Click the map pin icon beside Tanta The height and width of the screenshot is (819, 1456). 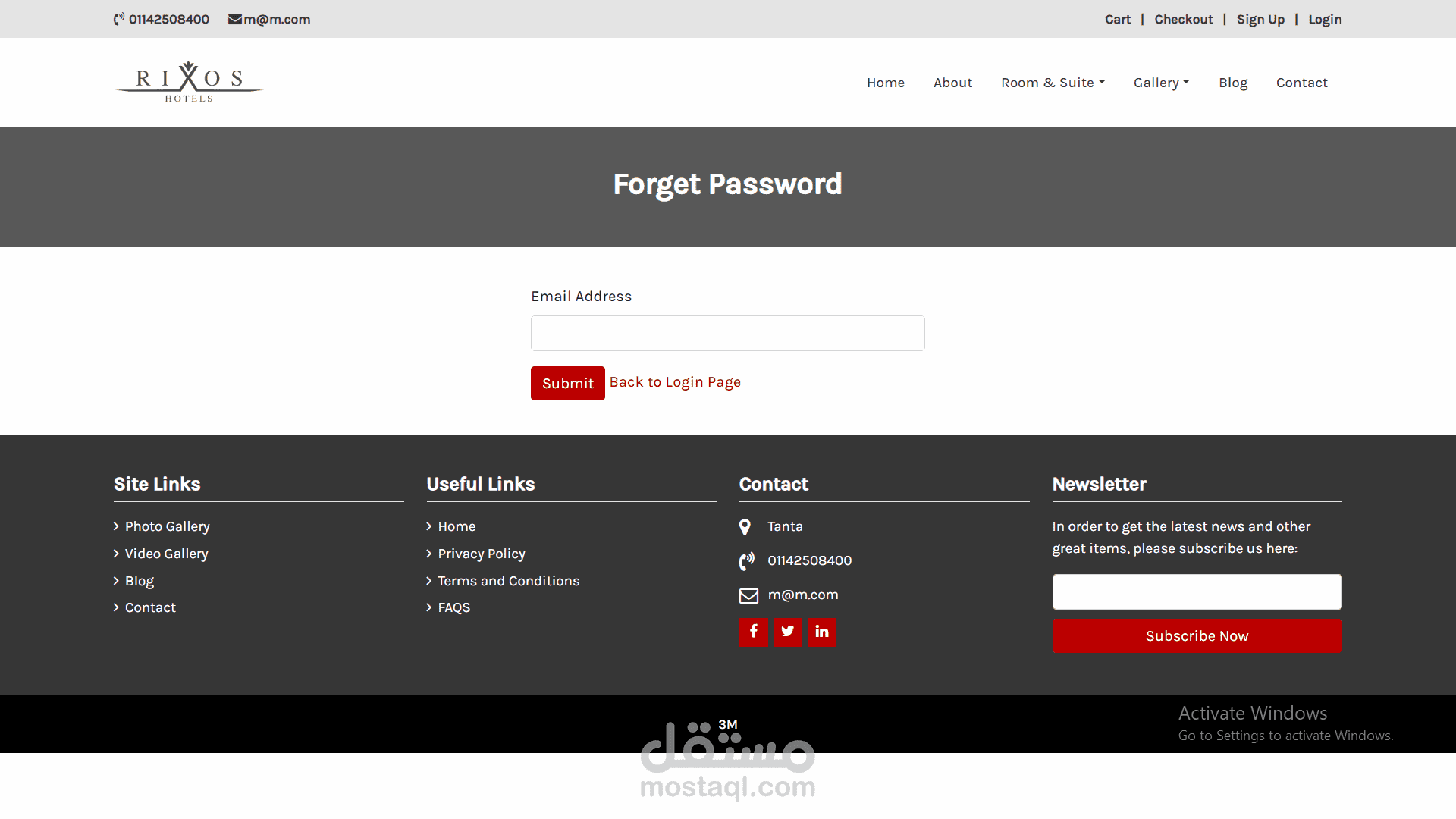click(745, 527)
